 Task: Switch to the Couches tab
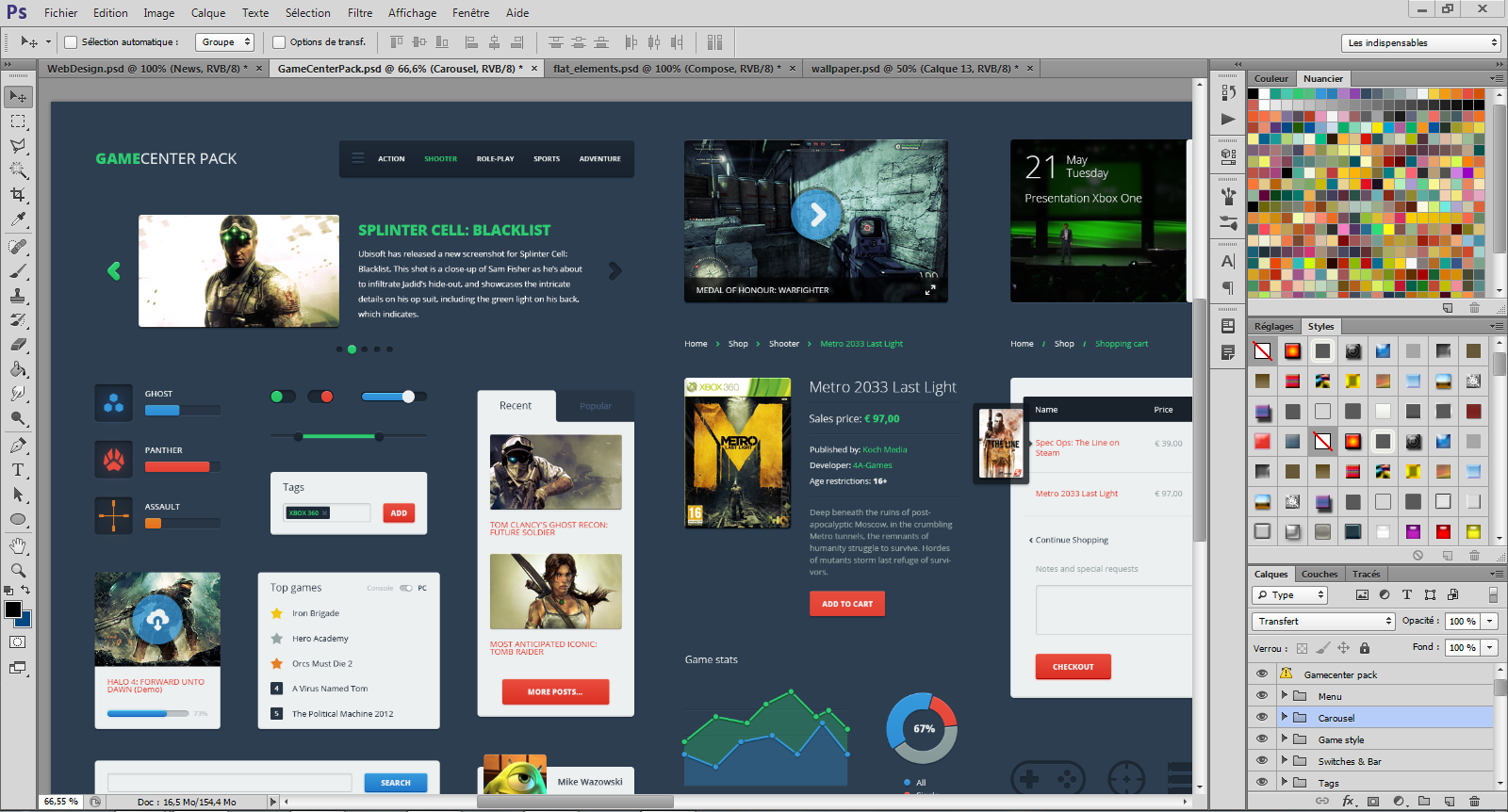coord(1319,574)
